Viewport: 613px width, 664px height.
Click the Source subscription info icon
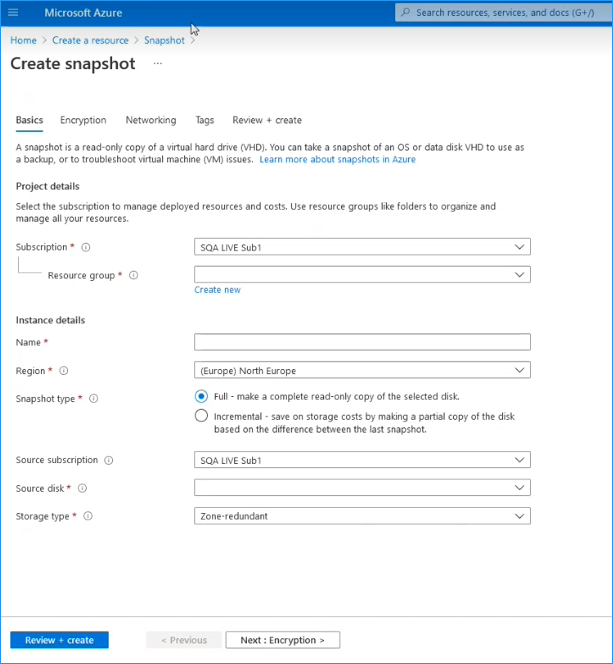pyautogui.click(x=108, y=461)
